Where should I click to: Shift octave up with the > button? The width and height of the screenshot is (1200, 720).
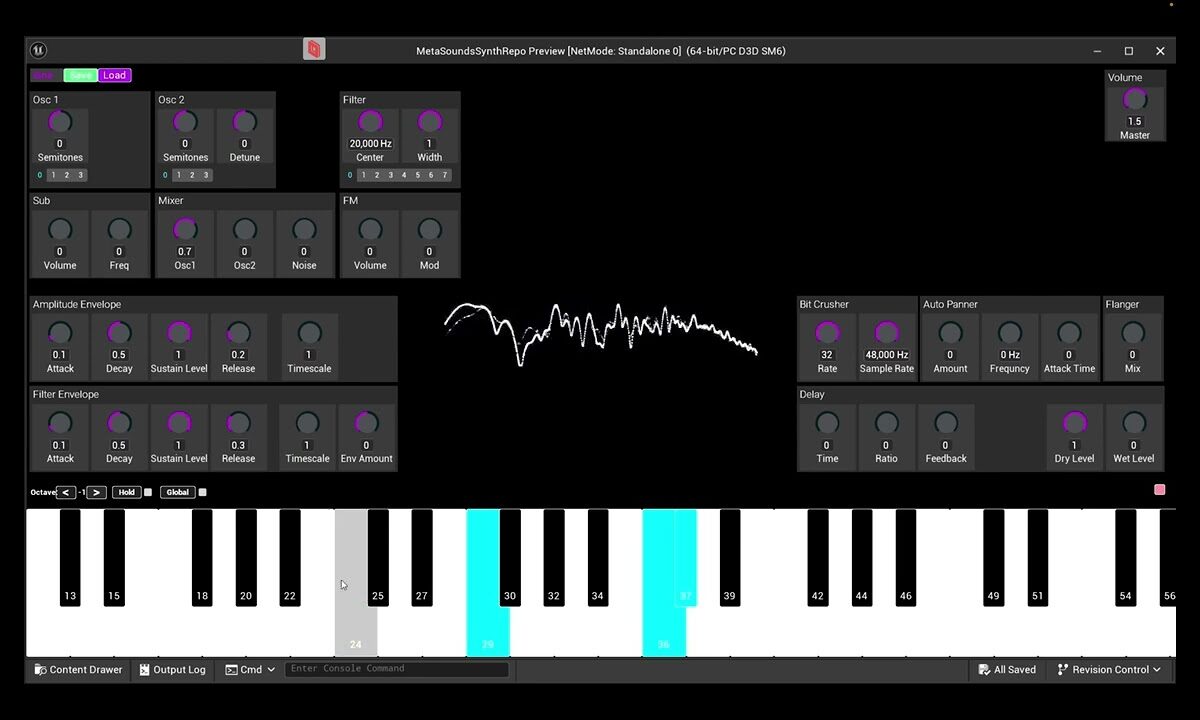coord(96,492)
